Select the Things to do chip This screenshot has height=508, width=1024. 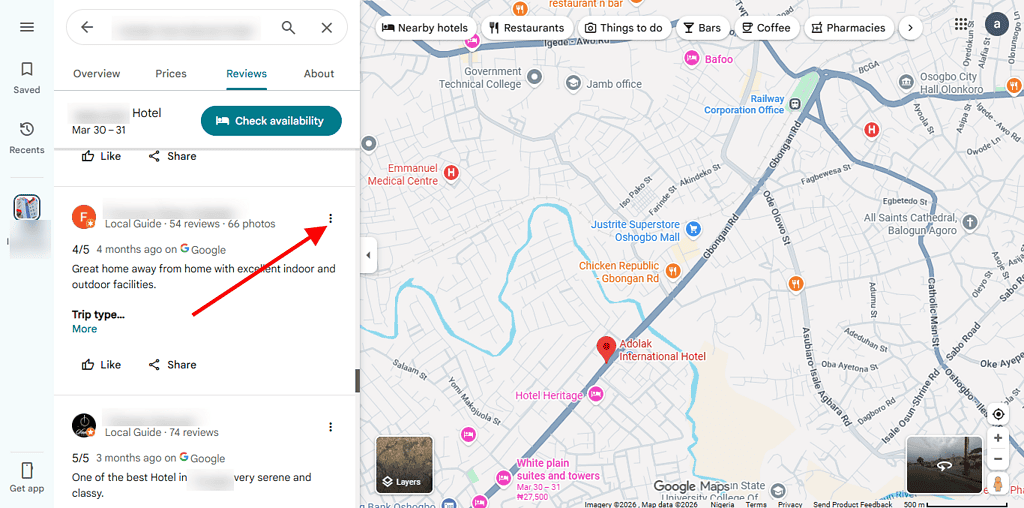[x=624, y=27]
